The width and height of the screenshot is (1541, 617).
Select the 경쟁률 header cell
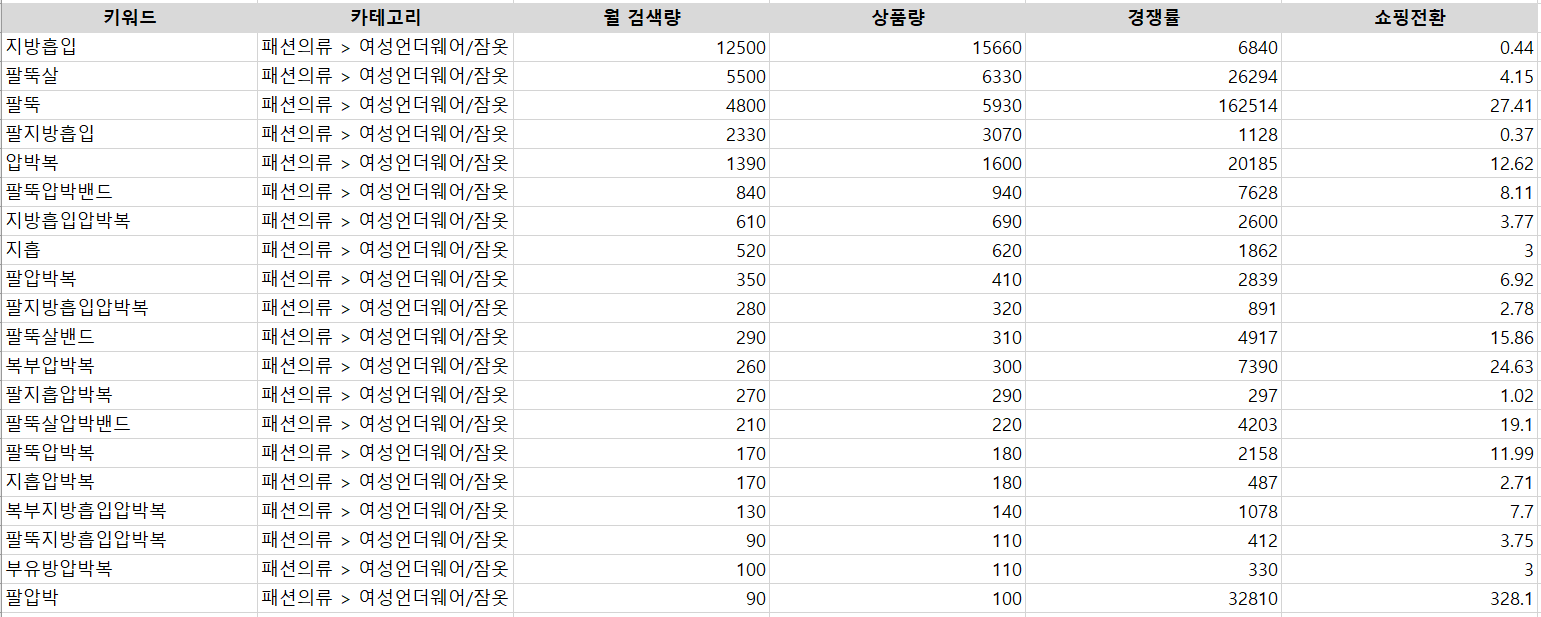click(x=1153, y=18)
